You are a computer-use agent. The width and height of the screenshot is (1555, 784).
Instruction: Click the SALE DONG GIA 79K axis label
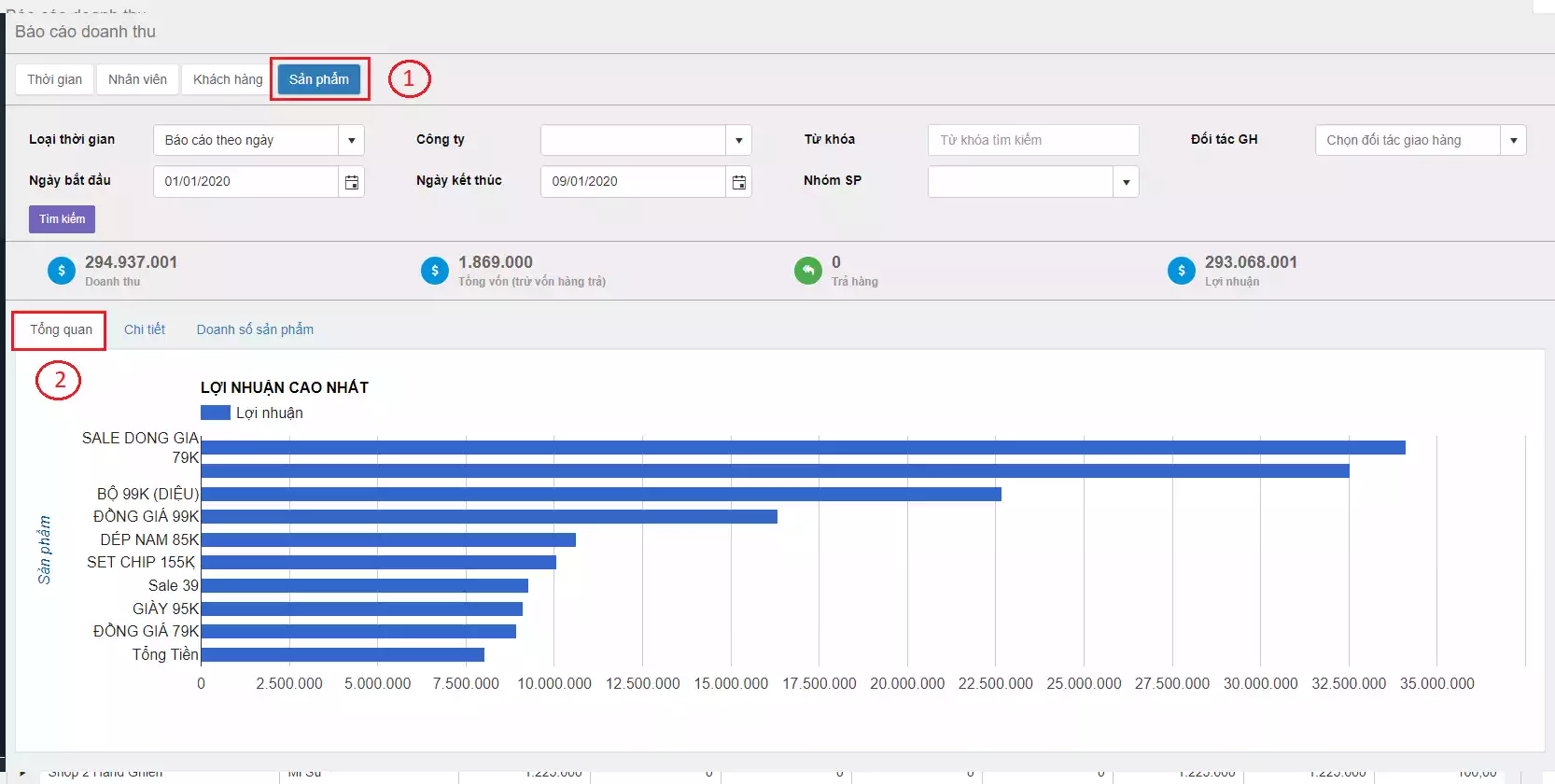tap(141, 447)
